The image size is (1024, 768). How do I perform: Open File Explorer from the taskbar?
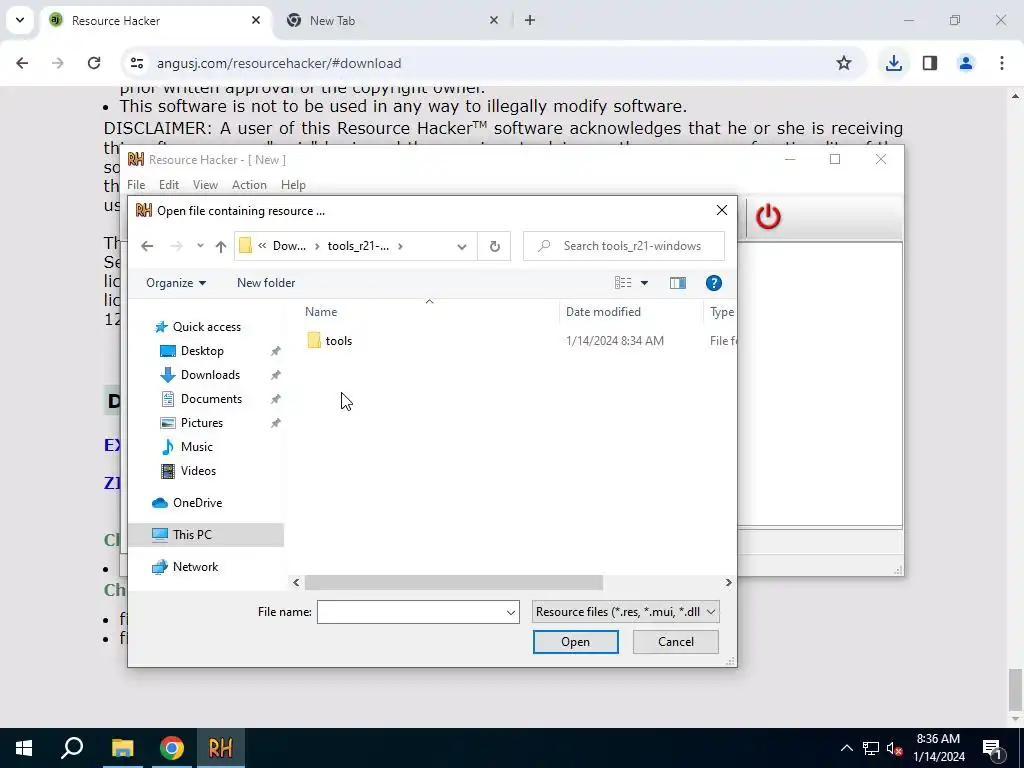click(122, 748)
